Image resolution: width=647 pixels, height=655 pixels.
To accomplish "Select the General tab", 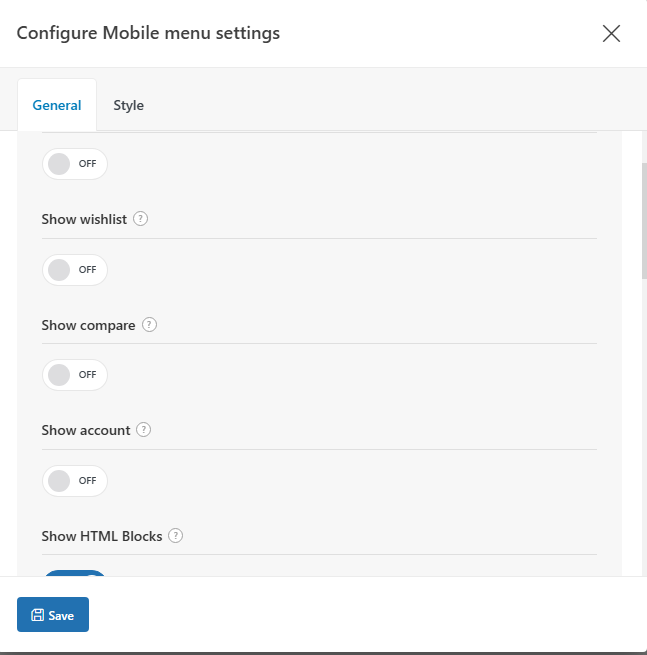I will (57, 105).
